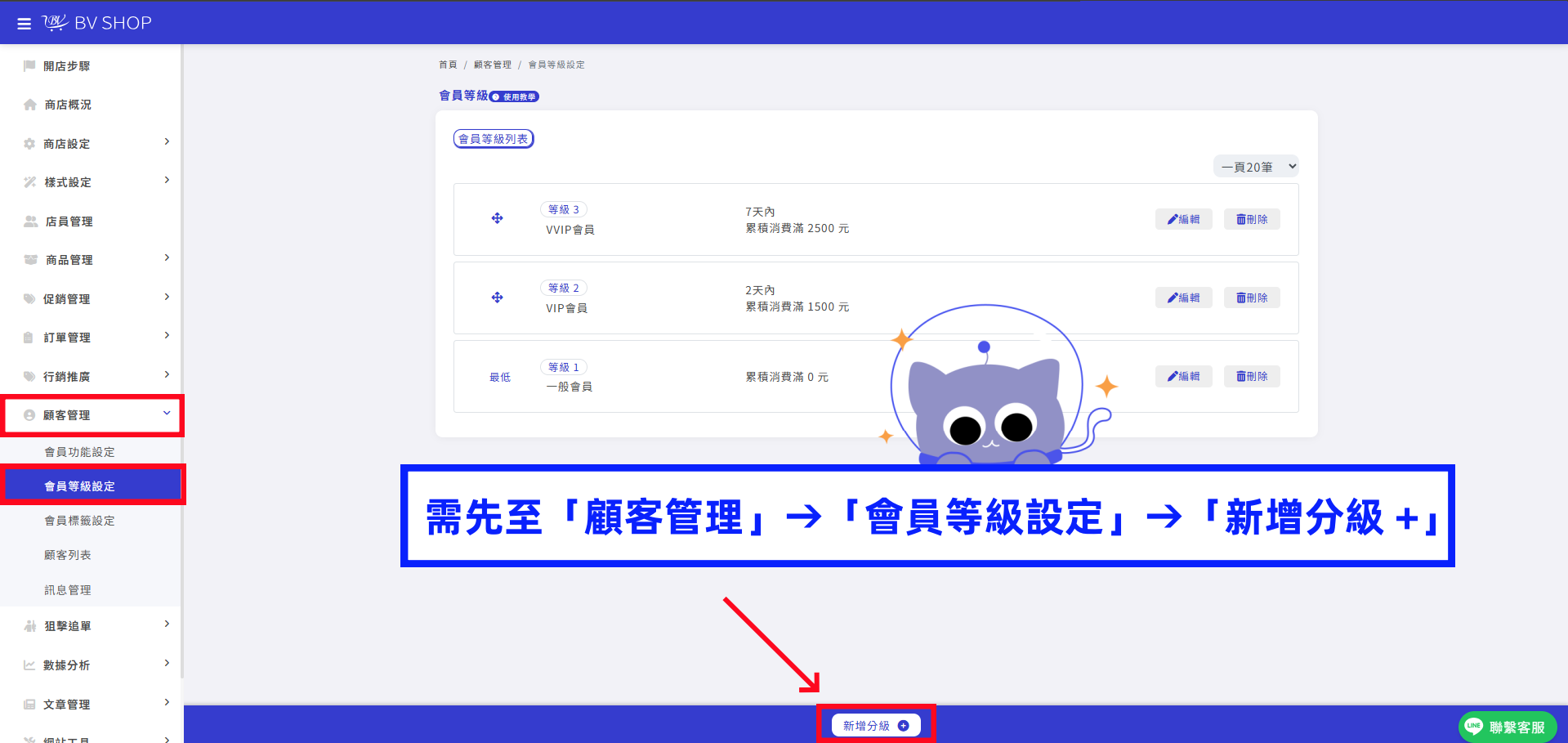Click the 文章管理 icon in sidebar
This screenshot has width=1568, height=743.
29,705
